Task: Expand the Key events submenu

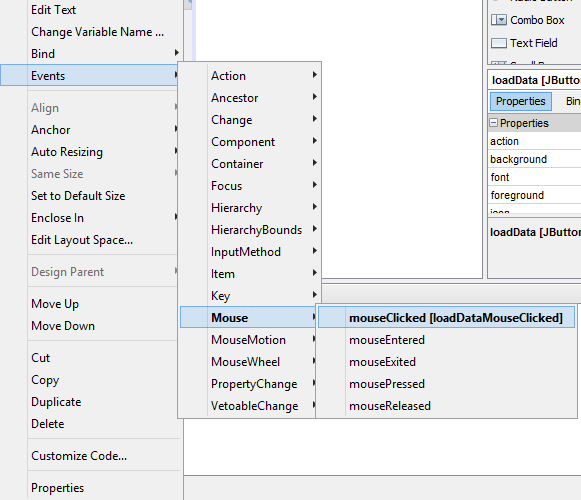Action: click(249, 296)
